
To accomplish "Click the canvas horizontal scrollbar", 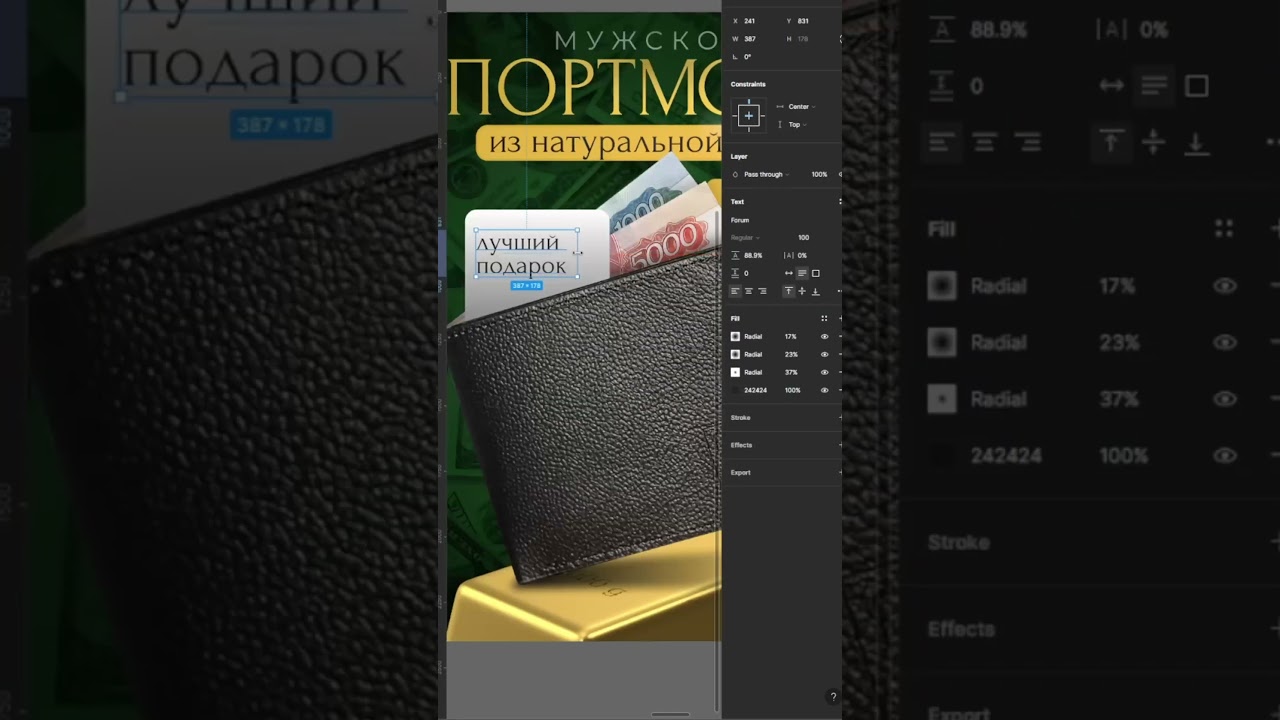I will pyautogui.click(x=670, y=715).
